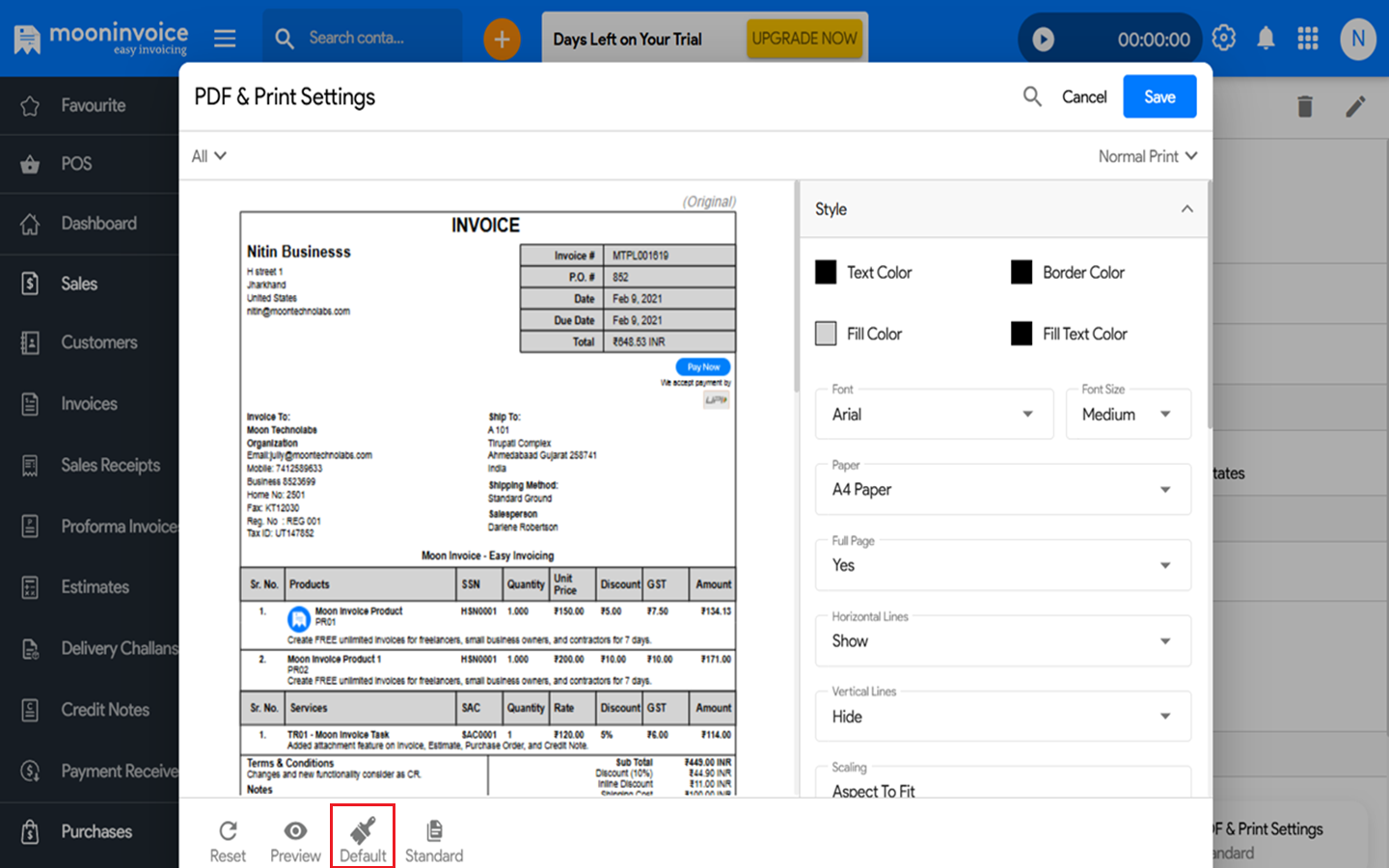This screenshot has width=1389, height=868.
Task: Click the Save button
Action: pos(1159,96)
